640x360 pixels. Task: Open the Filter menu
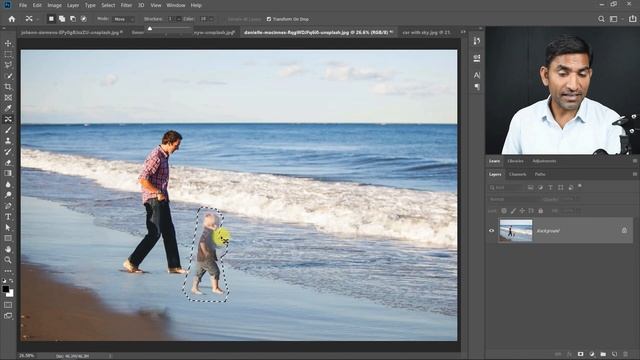coord(126,5)
